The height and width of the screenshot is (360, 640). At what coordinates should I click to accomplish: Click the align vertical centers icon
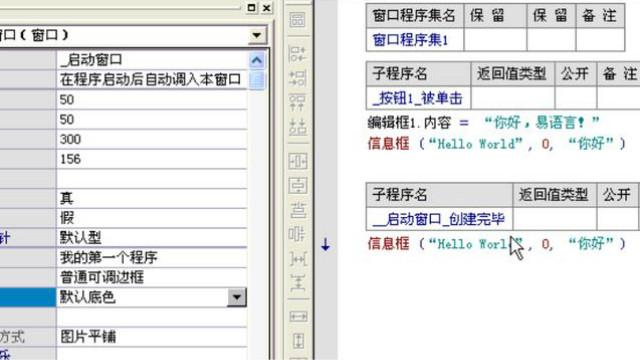[298, 234]
